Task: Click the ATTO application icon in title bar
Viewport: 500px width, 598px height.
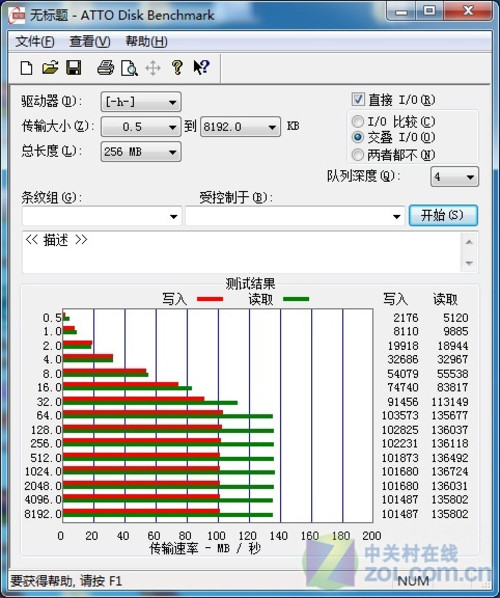Action: [x=16, y=15]
